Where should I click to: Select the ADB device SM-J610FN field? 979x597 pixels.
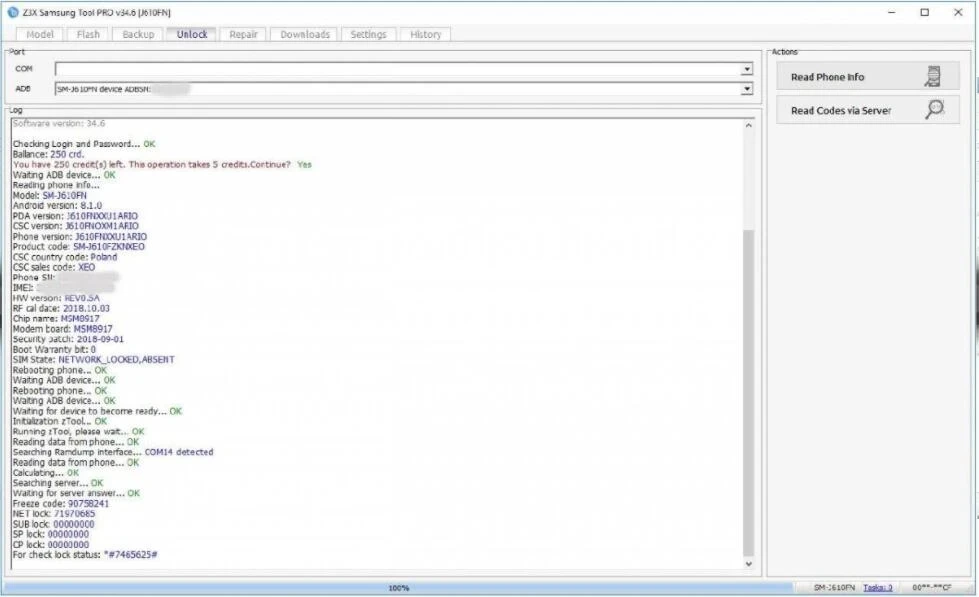[x=398, y=89]
